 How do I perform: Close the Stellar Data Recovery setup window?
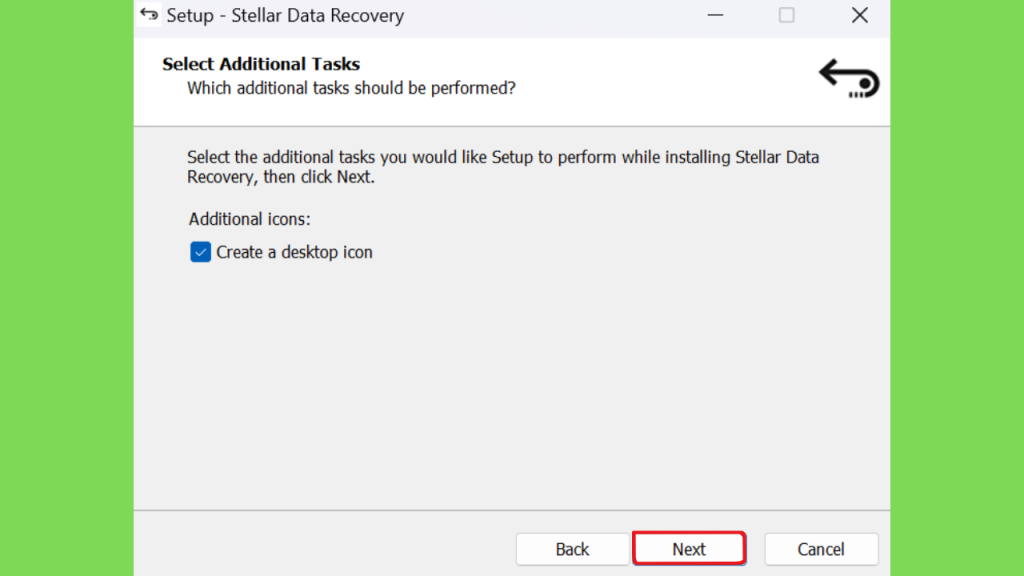point(859,15)
